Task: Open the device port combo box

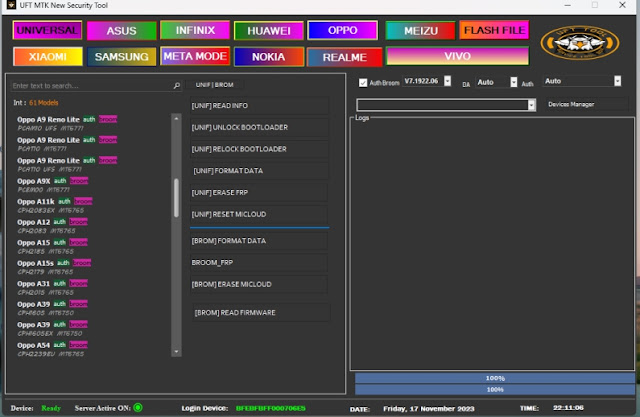Action: coord(446,105)
